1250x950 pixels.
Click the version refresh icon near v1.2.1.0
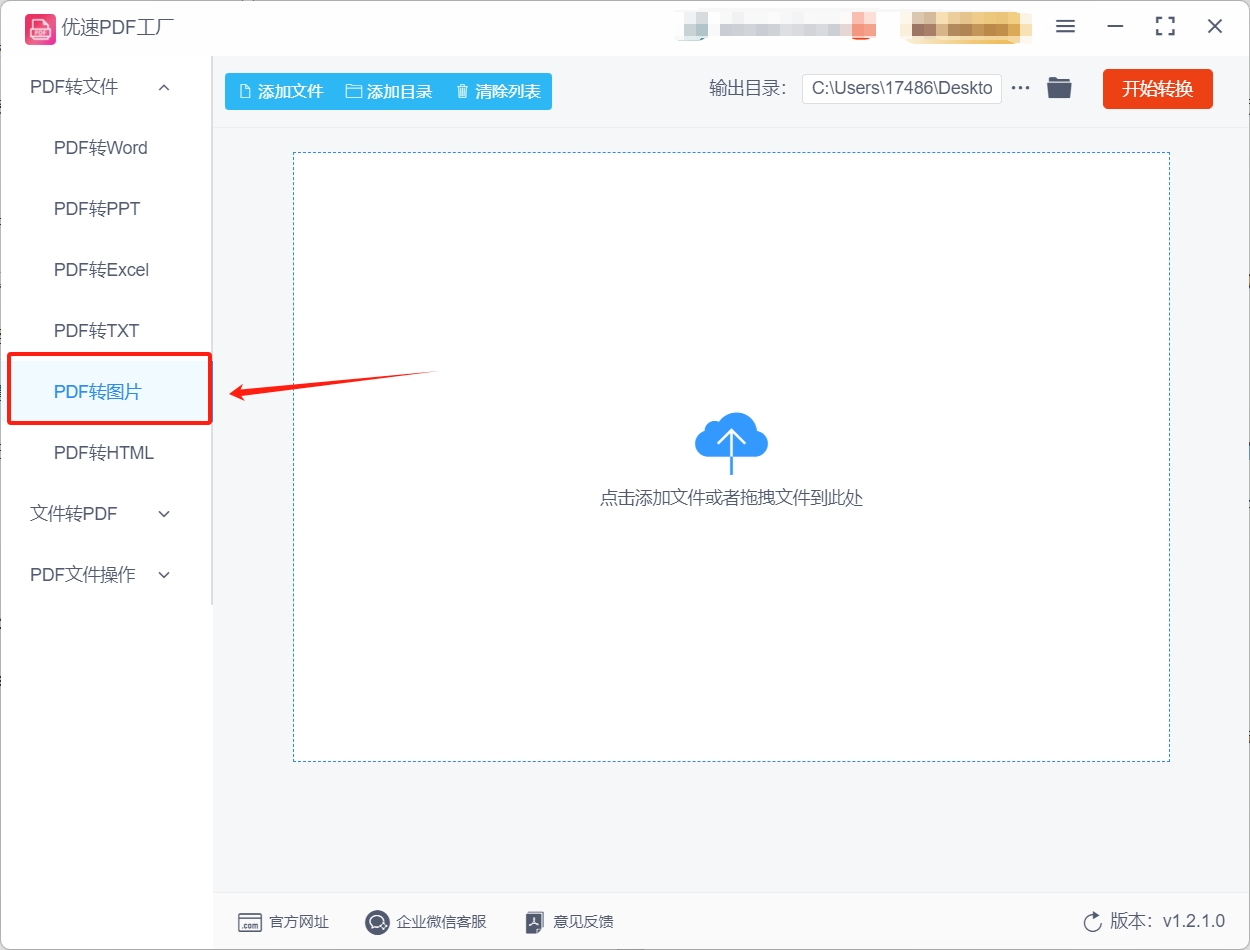(1091, 923)
